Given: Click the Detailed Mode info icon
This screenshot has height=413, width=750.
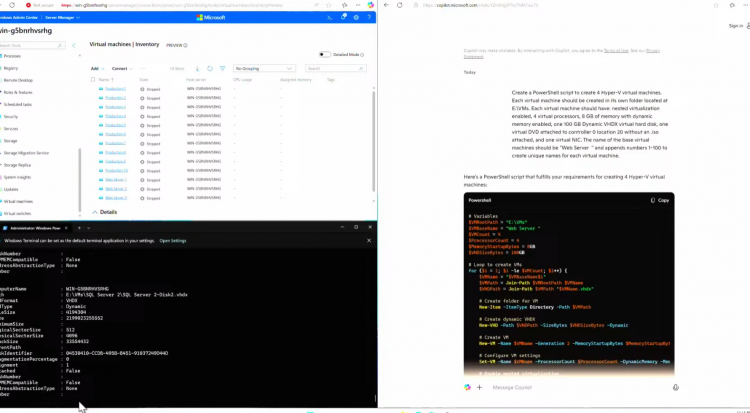Looking at the screenshot, I should (362, 55).
